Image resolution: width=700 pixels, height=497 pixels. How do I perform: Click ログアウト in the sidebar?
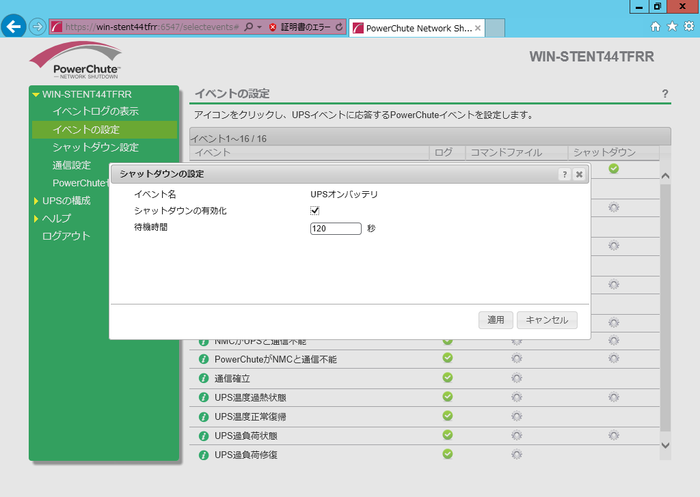66,236
